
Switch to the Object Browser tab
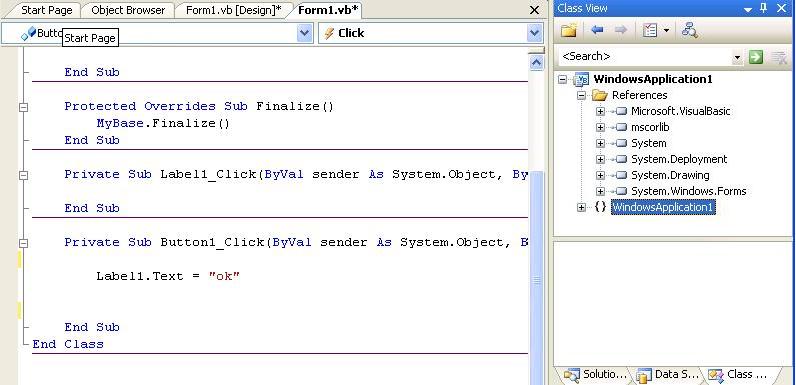click(128, 10)
